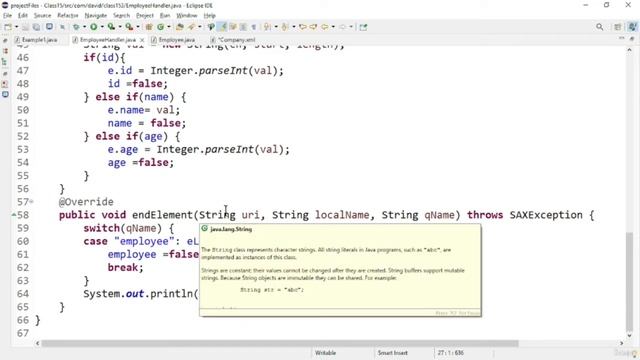Expand the Previous Annotation dropdown

point(293,27)
